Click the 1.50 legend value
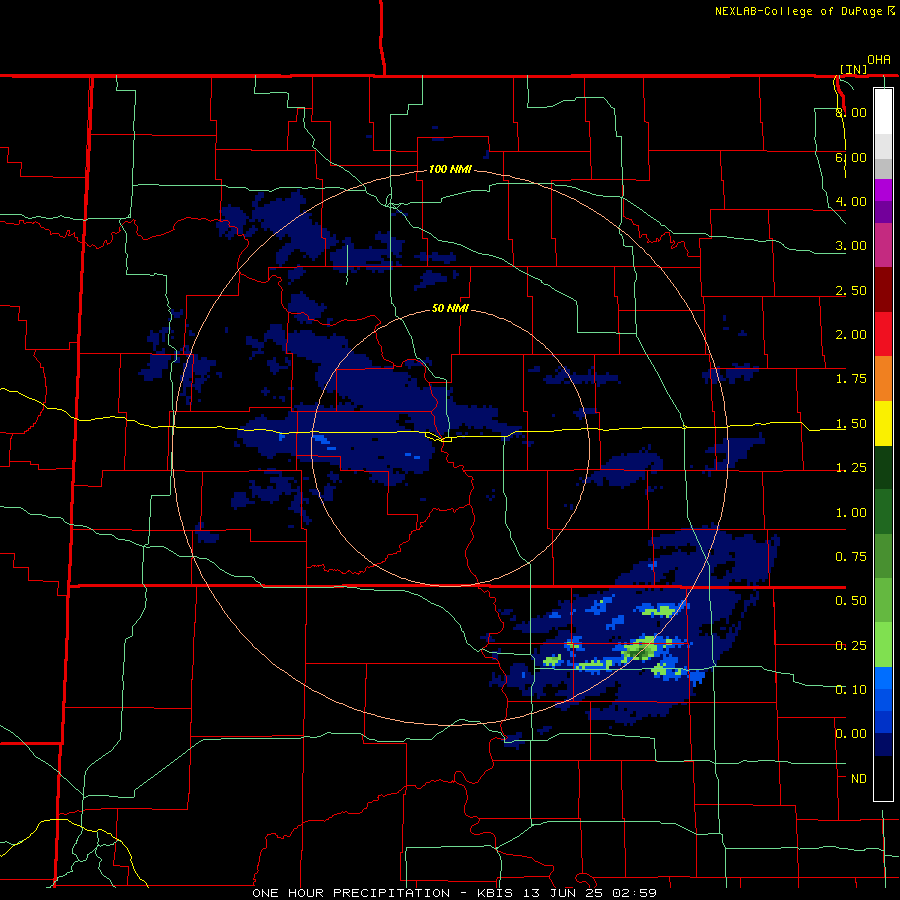Screen dimensions: 900x900 (x=851, y=424)
